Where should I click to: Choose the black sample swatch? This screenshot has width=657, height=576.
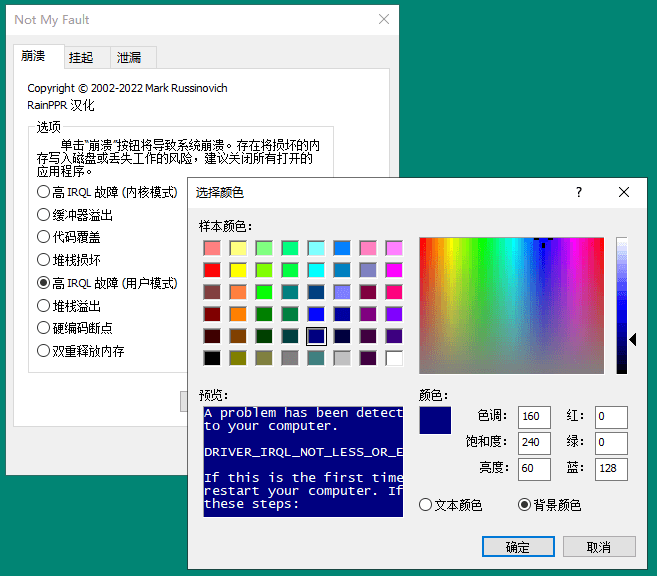211,357
